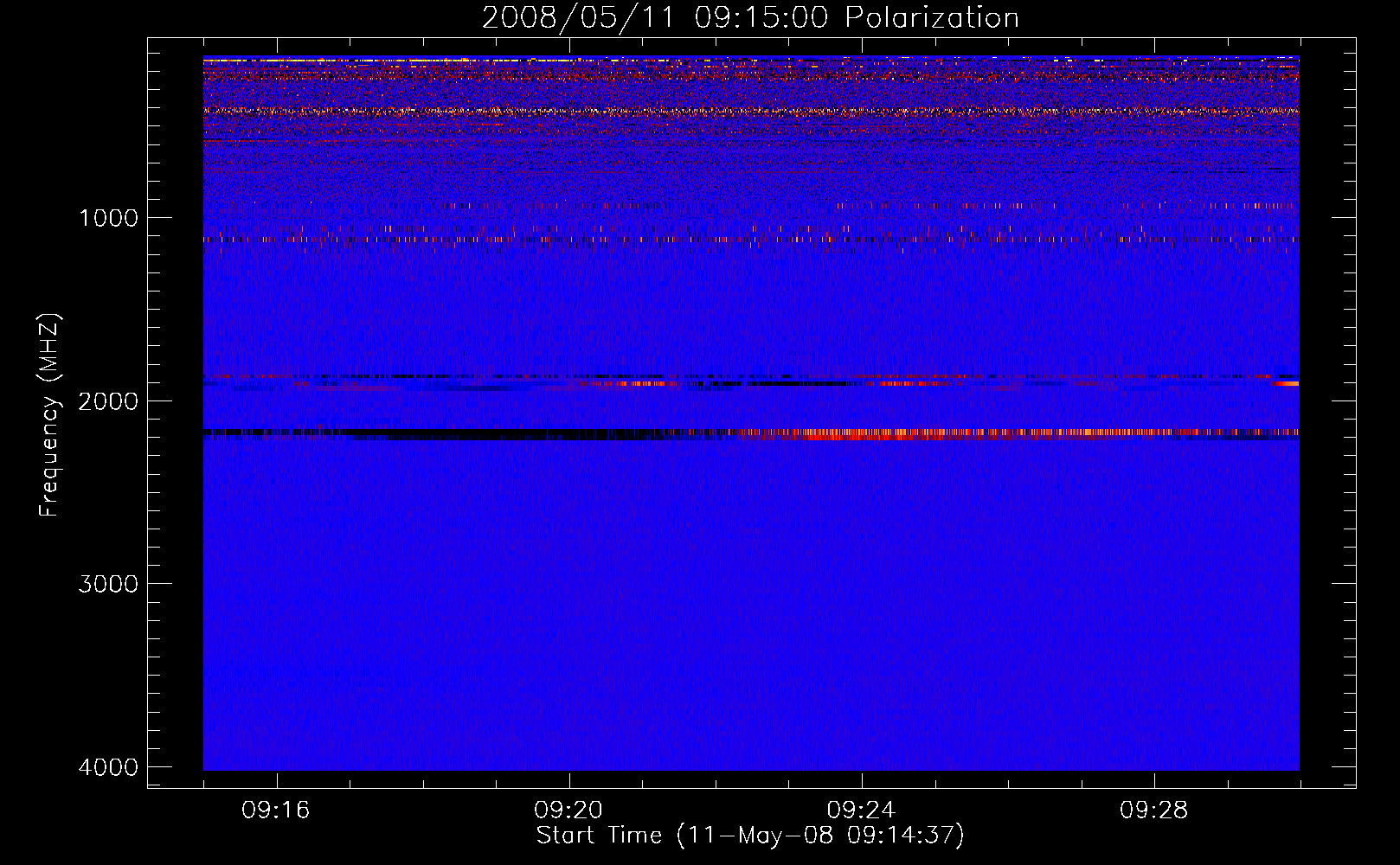The height and width of the screenshot is (865, 1400).
Task: Click the yellow noisy band near 400 MHz
Action: click(x=751, y=111)
